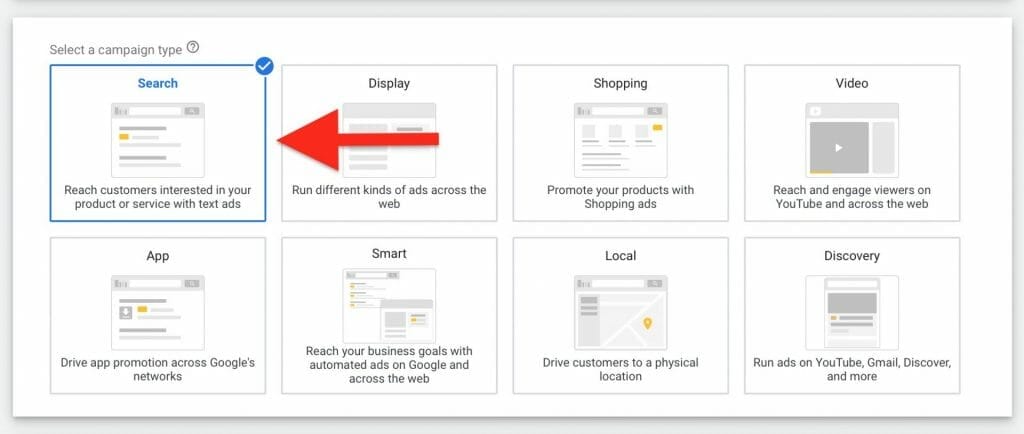
Task: Click the Video campaign play illustration
Action: 838,147
